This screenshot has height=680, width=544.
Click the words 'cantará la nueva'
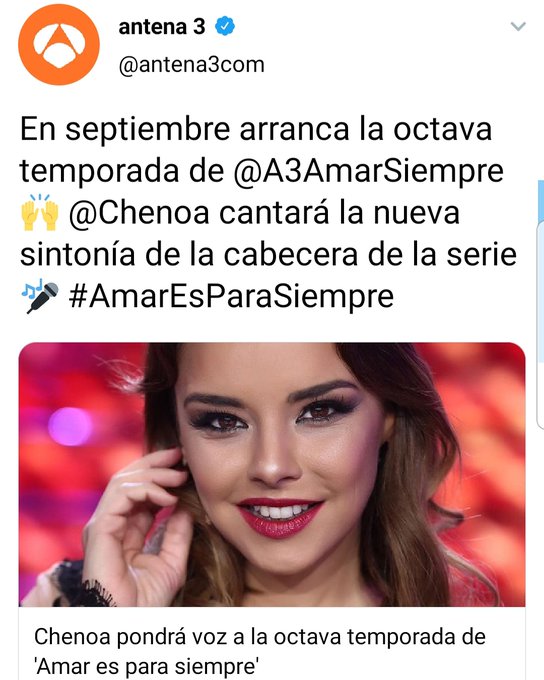pos(339,213)
